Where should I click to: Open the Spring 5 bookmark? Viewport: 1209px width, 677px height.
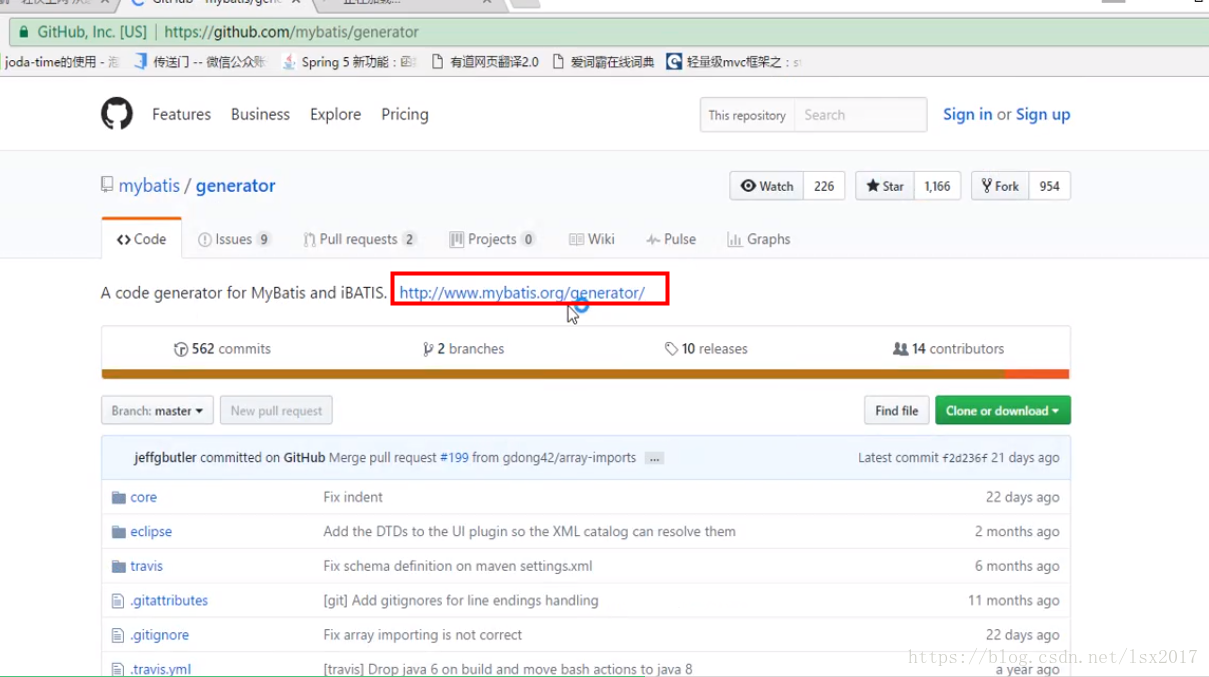(349, 62)
